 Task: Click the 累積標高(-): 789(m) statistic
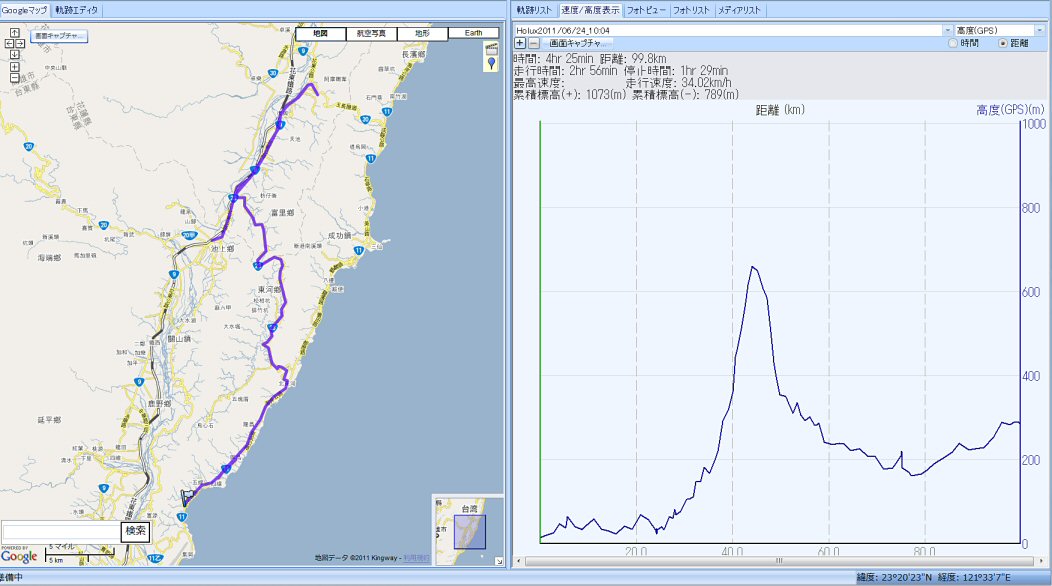pyautogui.click(x=686, y=95)
